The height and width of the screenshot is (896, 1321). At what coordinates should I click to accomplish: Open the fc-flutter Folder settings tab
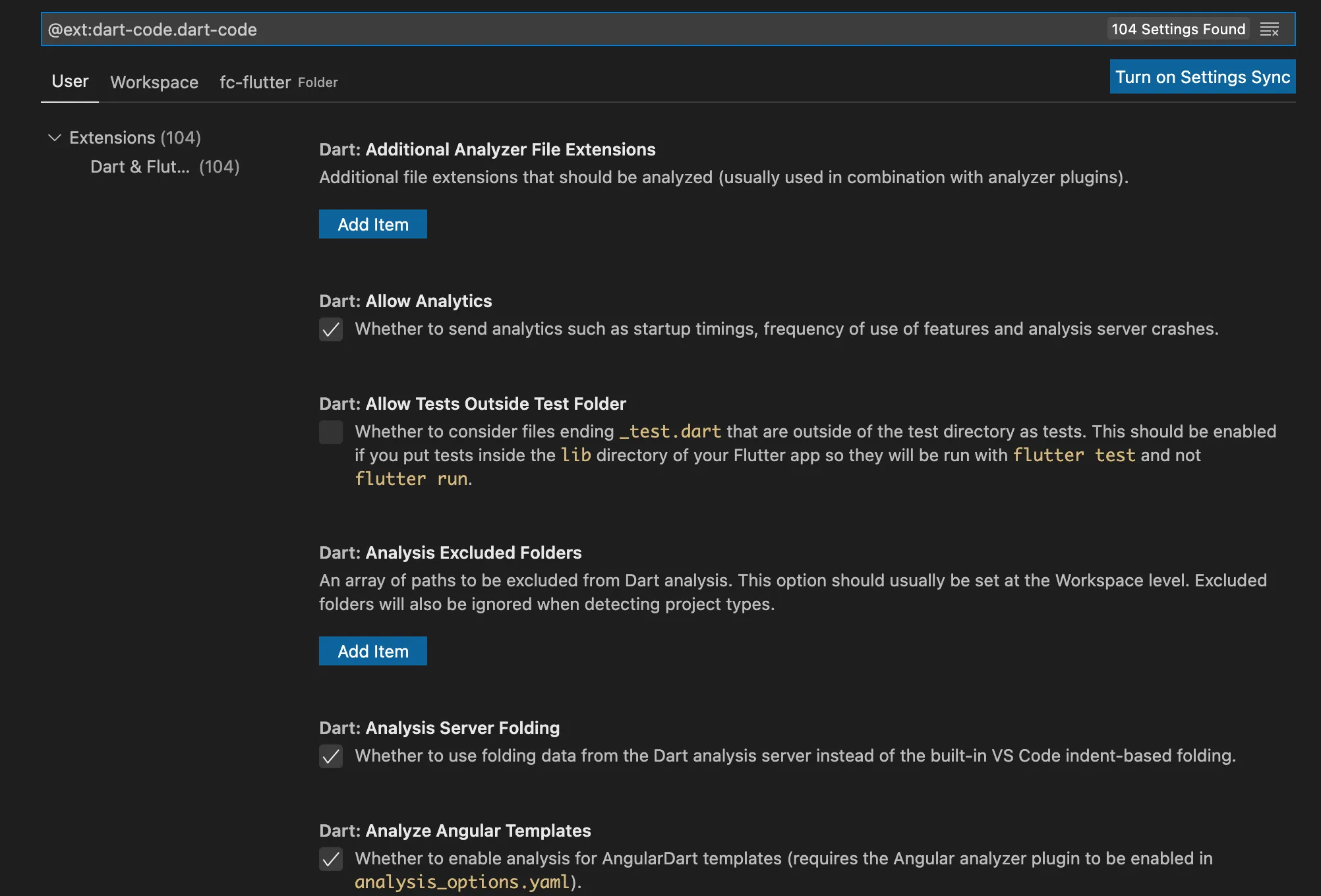278,82
